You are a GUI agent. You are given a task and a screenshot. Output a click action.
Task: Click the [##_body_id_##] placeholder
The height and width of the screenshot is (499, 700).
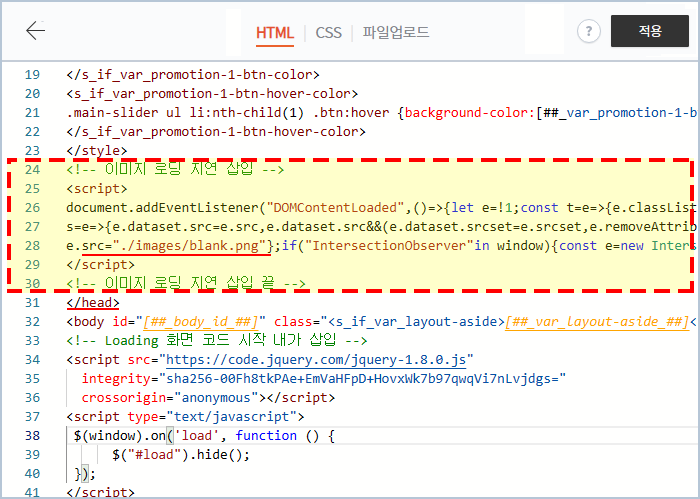(x=200, y=322)
